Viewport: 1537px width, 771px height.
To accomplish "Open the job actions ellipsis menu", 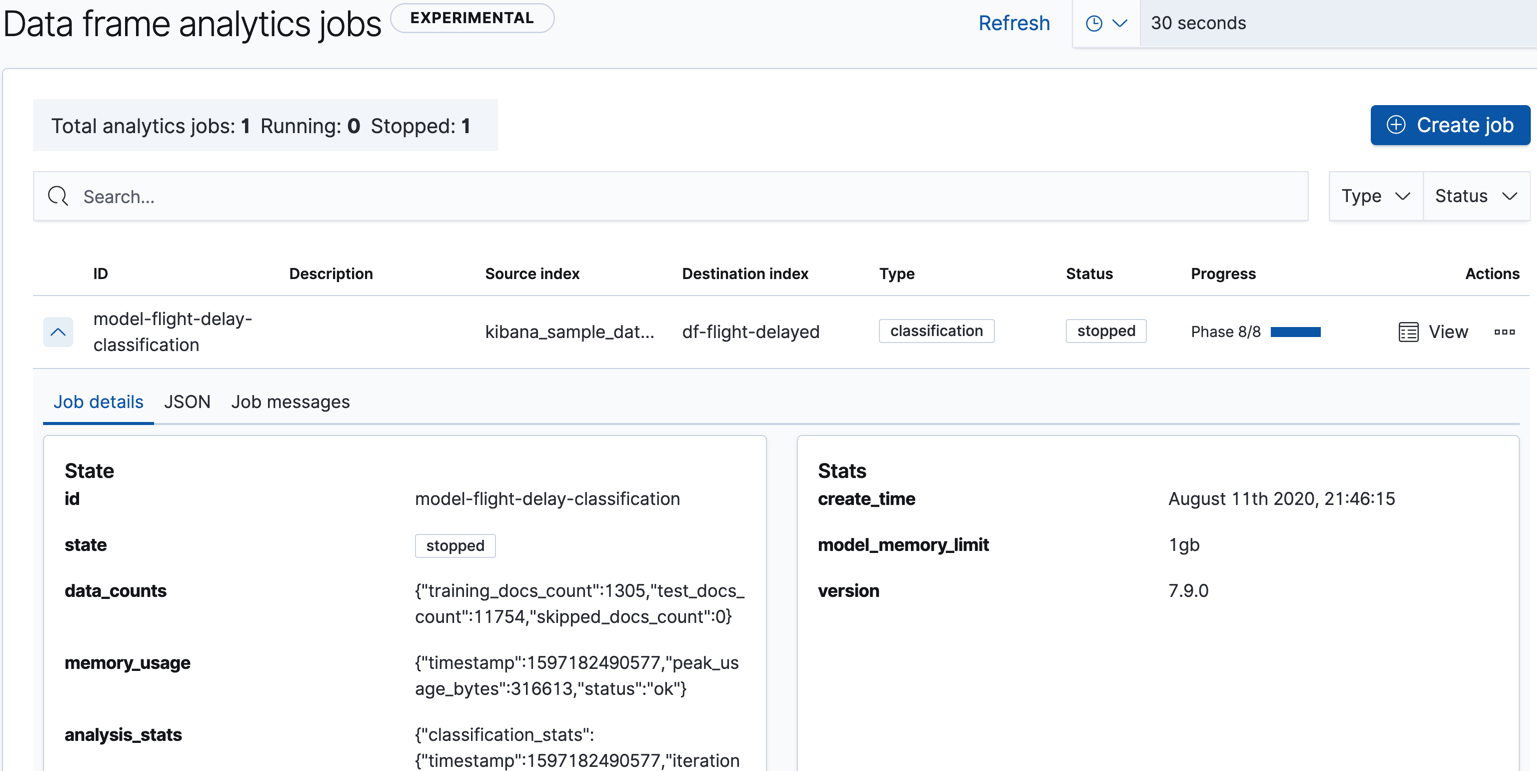I will tap(1504, 331).
